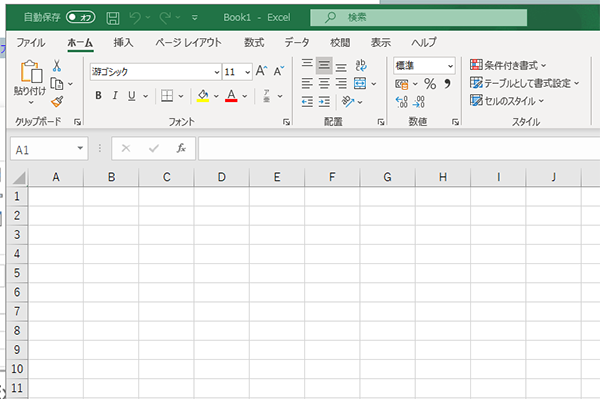Click the Bottom Align icon
Screen dimensions: 600x399
341,67
